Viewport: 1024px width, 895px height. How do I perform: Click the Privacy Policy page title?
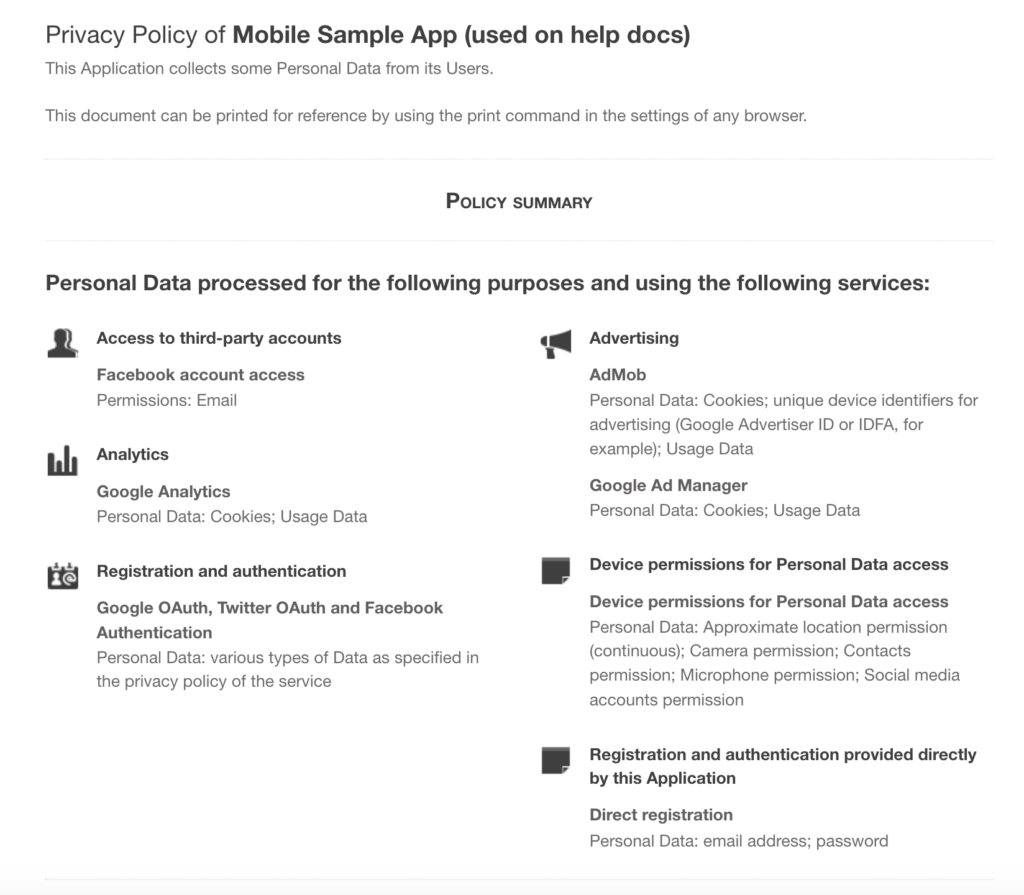point(368,35)
